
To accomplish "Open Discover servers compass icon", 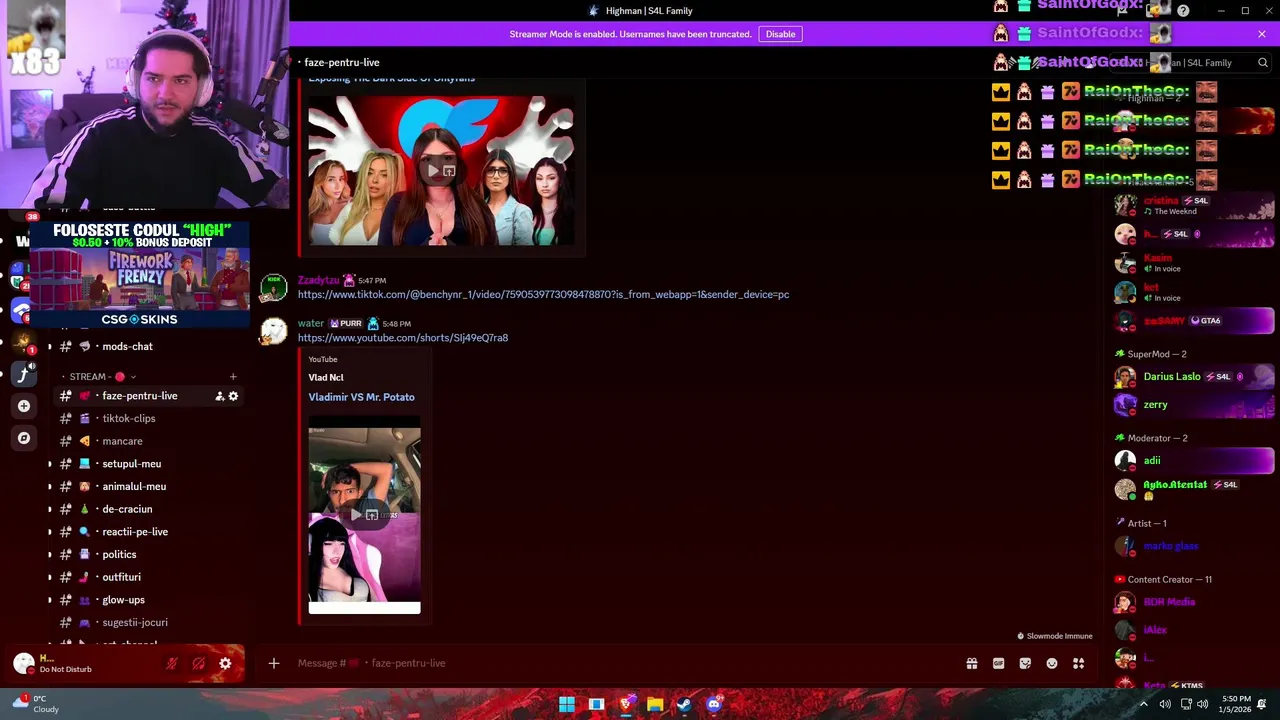I will (24, 438).
